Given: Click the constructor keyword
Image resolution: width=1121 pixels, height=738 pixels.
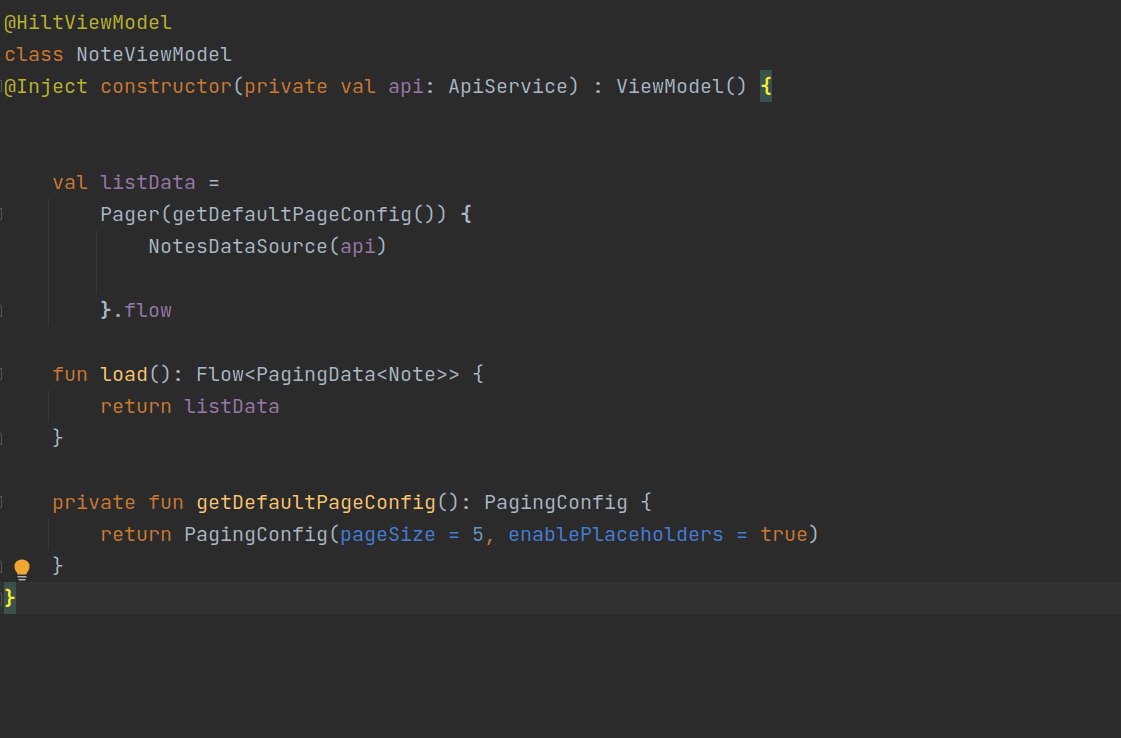Looking at the screenshot, I should [166, 87].
